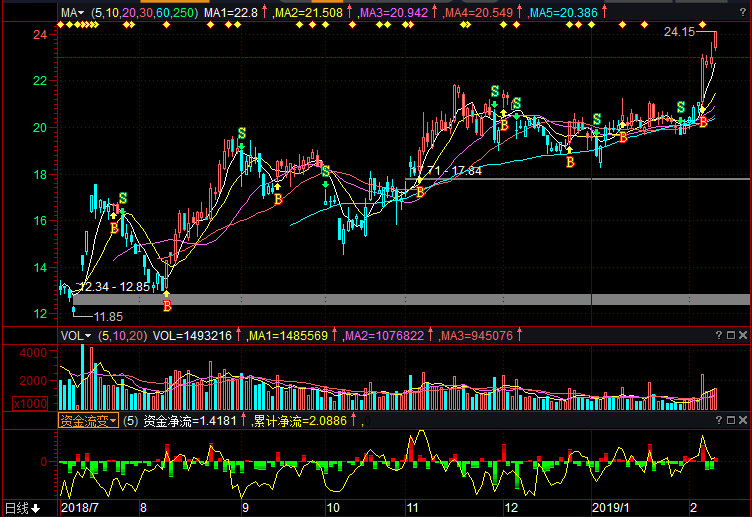This screenshot has width=752, height=517.
Task: Click the gray 12.34 - 12.85 price zone band
Action: tap(400, 299)
